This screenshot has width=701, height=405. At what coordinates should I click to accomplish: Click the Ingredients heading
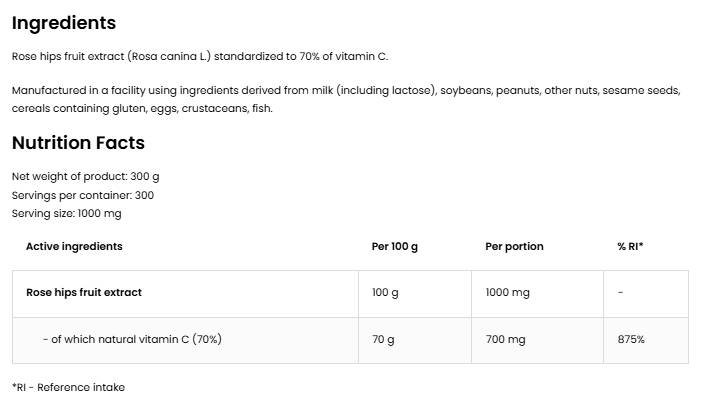(64, 23)
